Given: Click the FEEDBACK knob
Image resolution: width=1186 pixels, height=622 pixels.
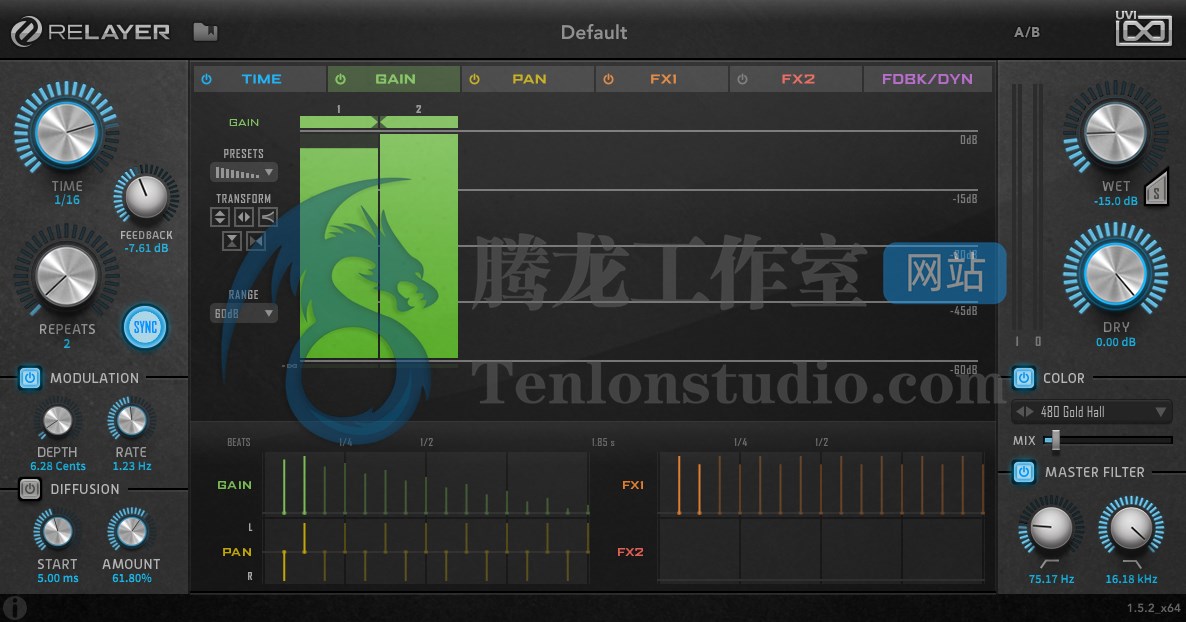Looking at the screenshot, I should tap(146, 195).
